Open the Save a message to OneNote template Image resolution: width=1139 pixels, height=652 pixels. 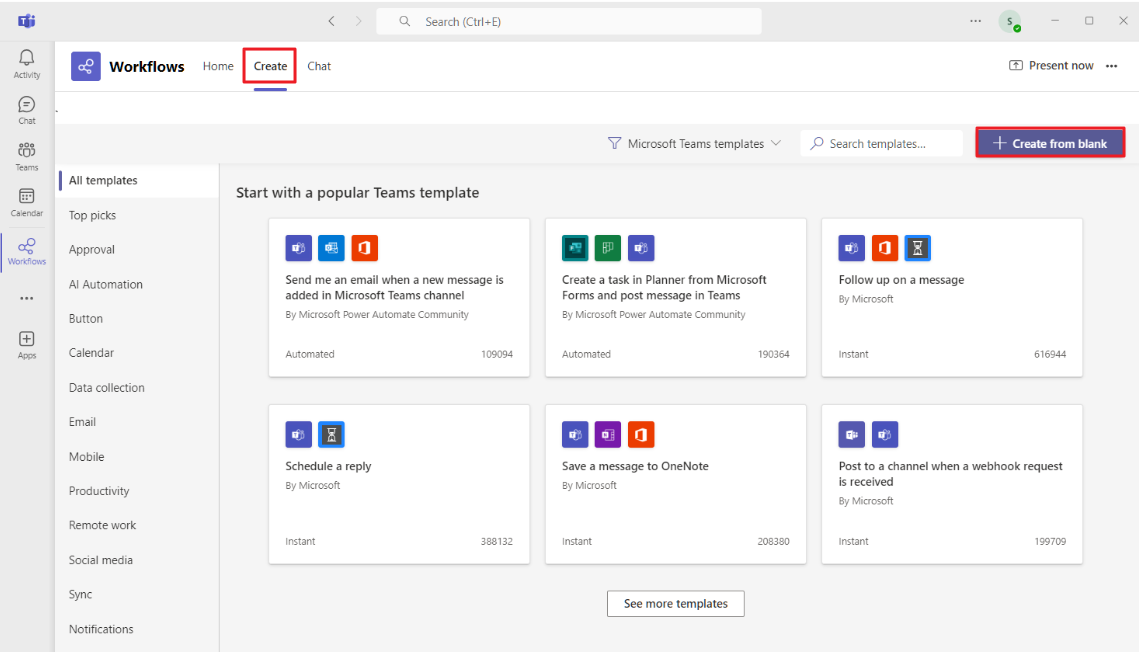tap(675, 484)
